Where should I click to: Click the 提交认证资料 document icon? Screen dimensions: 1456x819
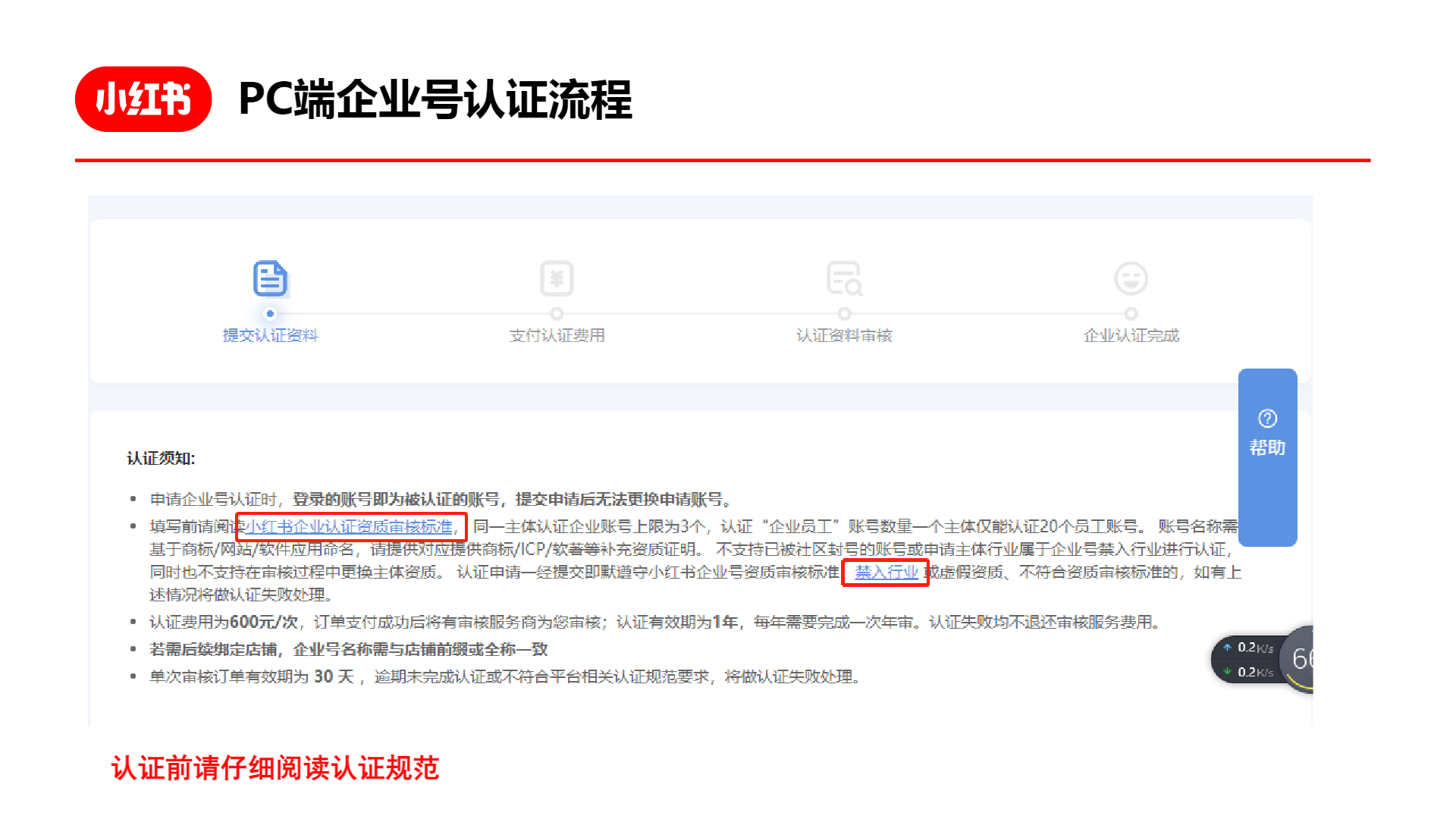tap(270, 278)
